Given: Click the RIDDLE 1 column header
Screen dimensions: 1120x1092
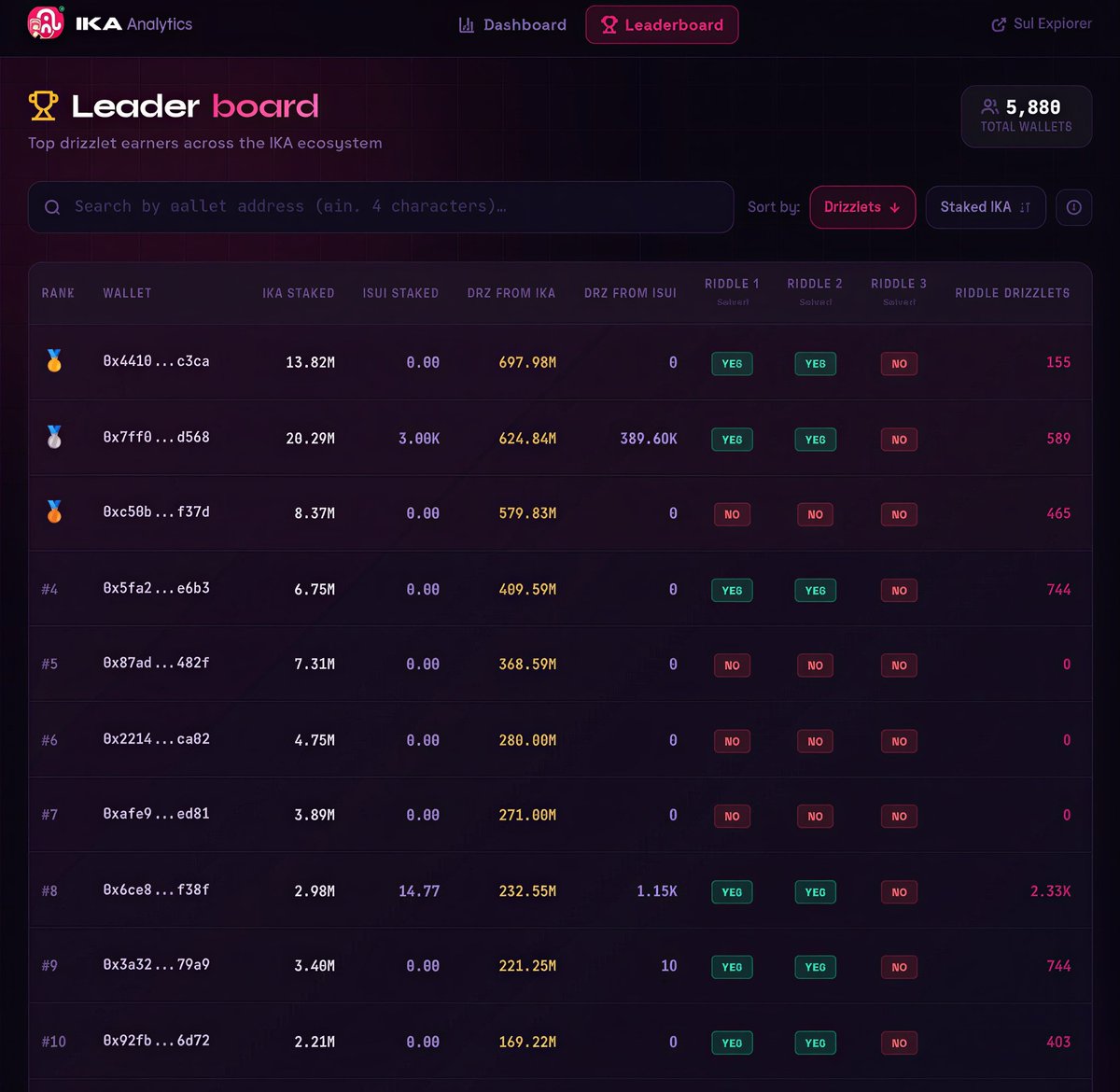Looking at the screenshot, I should (732, 284).
